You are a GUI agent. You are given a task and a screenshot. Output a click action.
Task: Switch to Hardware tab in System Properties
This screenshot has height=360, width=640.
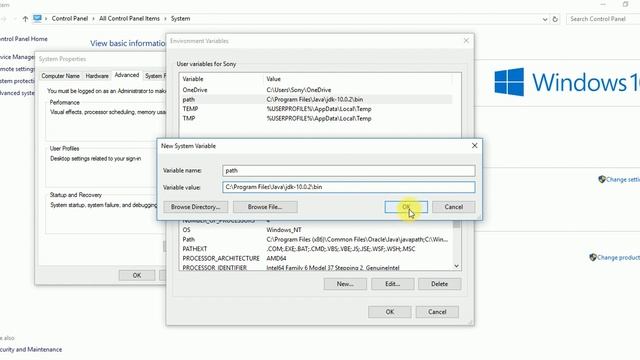pos(97,76)
